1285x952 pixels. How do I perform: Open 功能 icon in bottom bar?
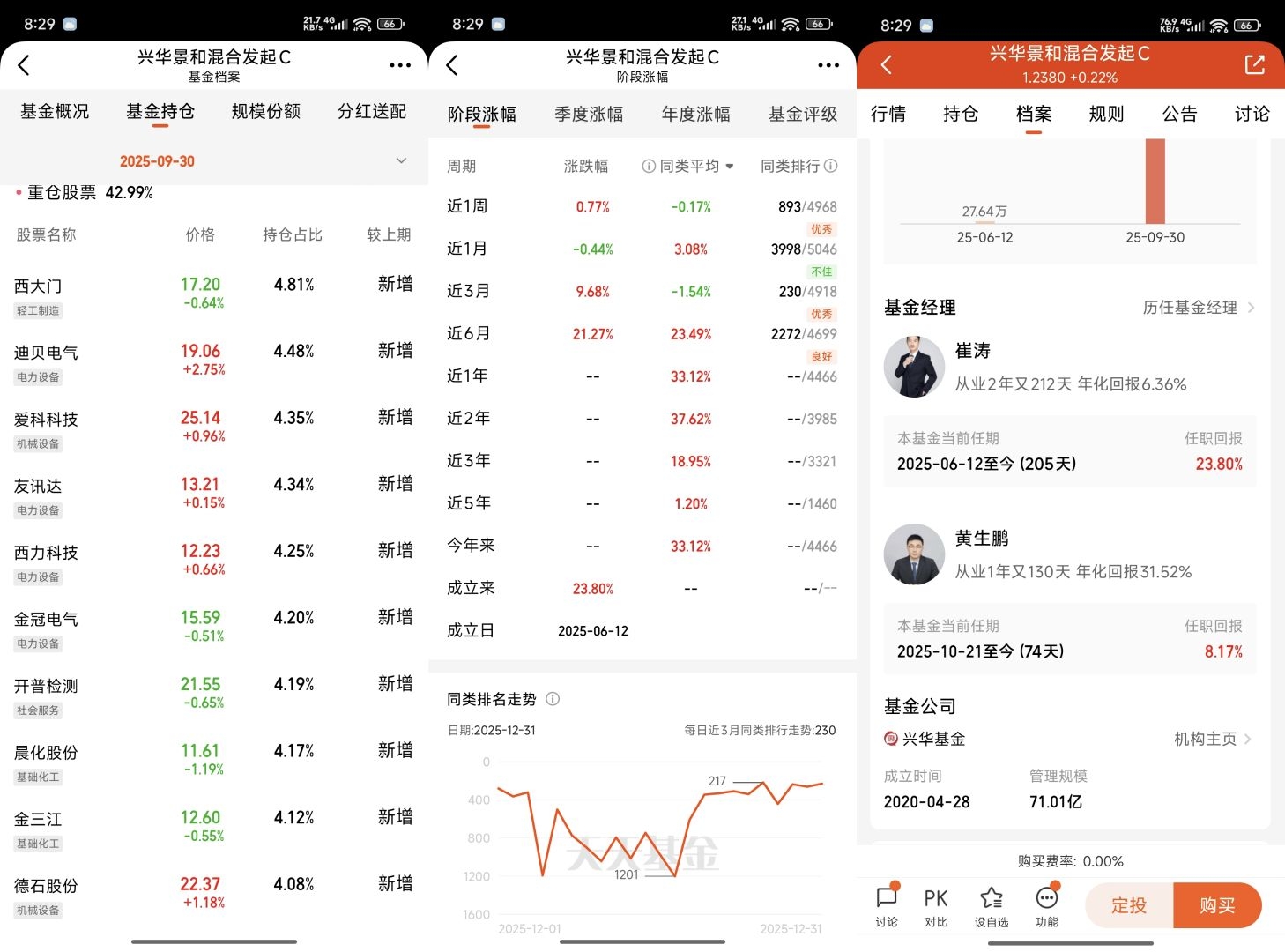(x=1047, y=906)
